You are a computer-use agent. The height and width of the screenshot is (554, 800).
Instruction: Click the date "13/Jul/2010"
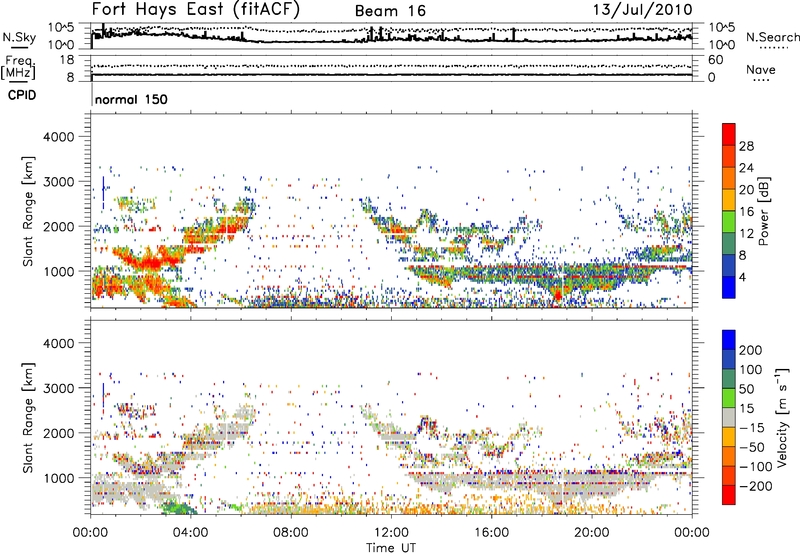point(642,10)
